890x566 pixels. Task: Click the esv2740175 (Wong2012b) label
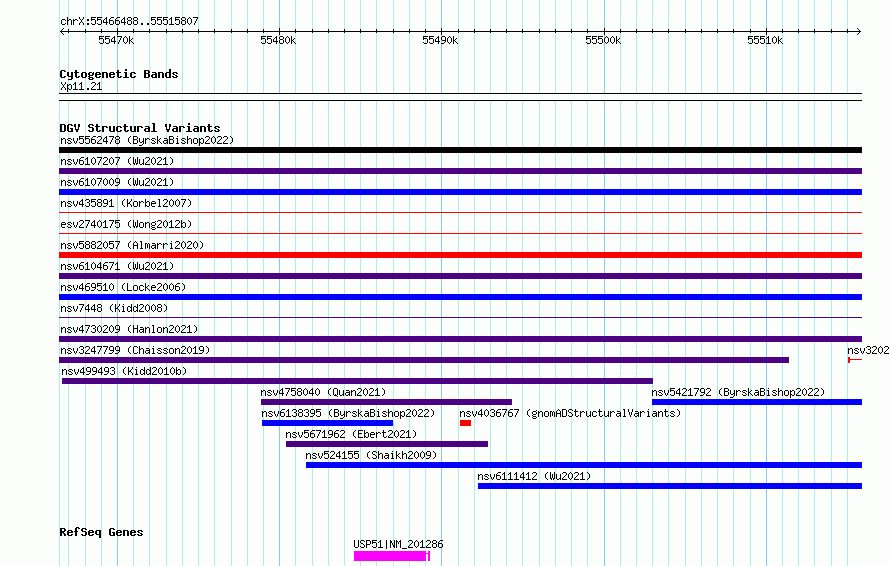[x=126, y=224]
